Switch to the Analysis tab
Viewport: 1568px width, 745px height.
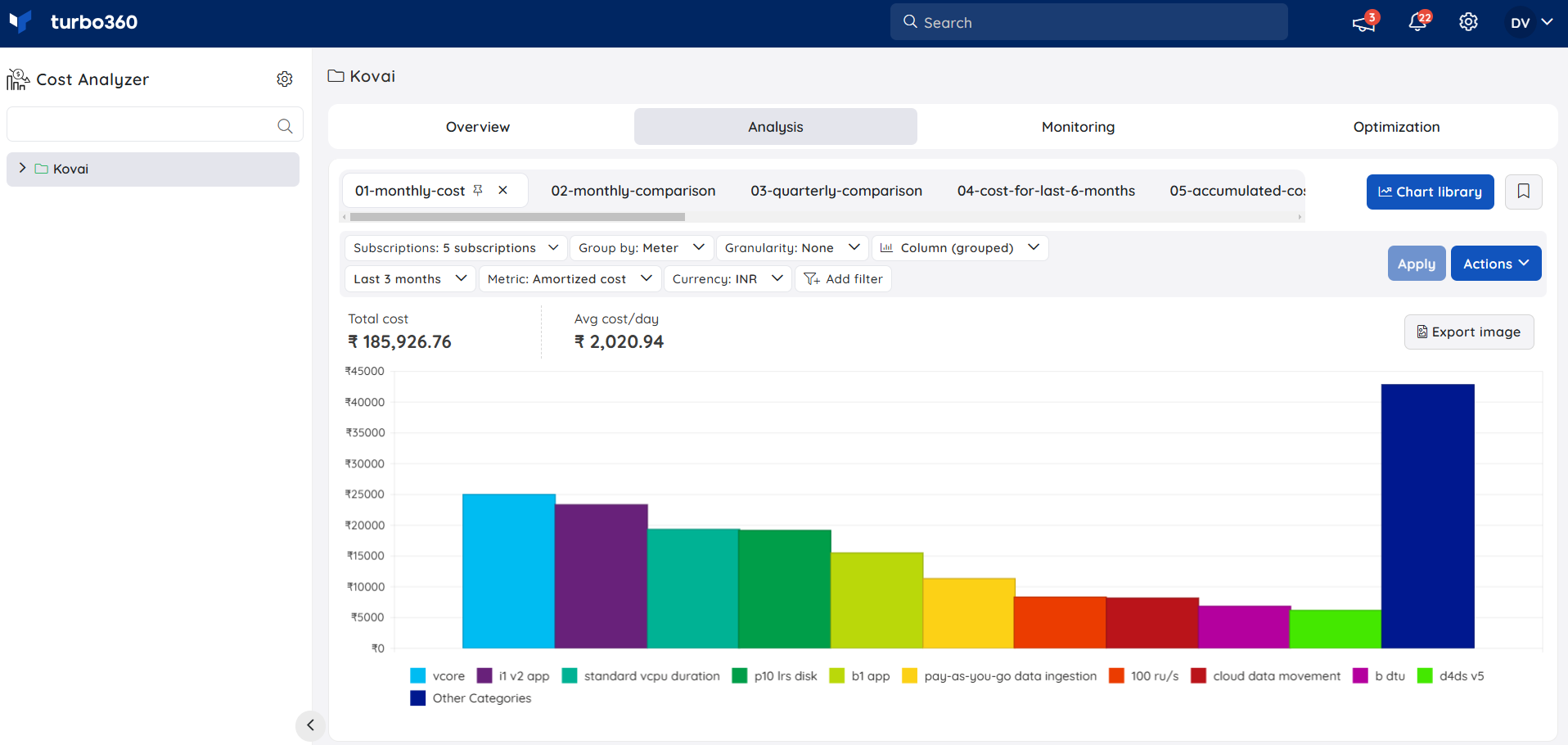coord(775,127)
